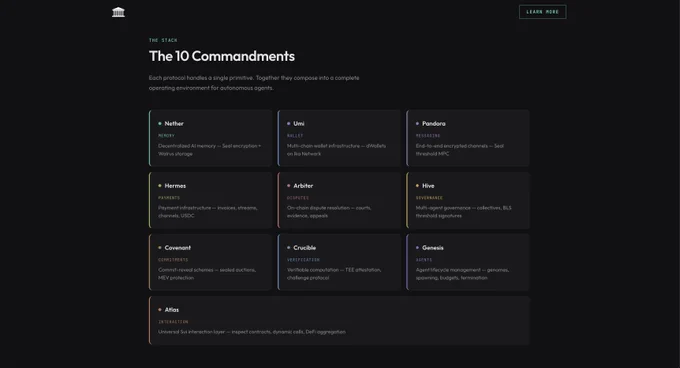This screenshot has height=368, width=680.
Task: Click the VERIFICATION tag under Crucible
Action: [303, 260]
